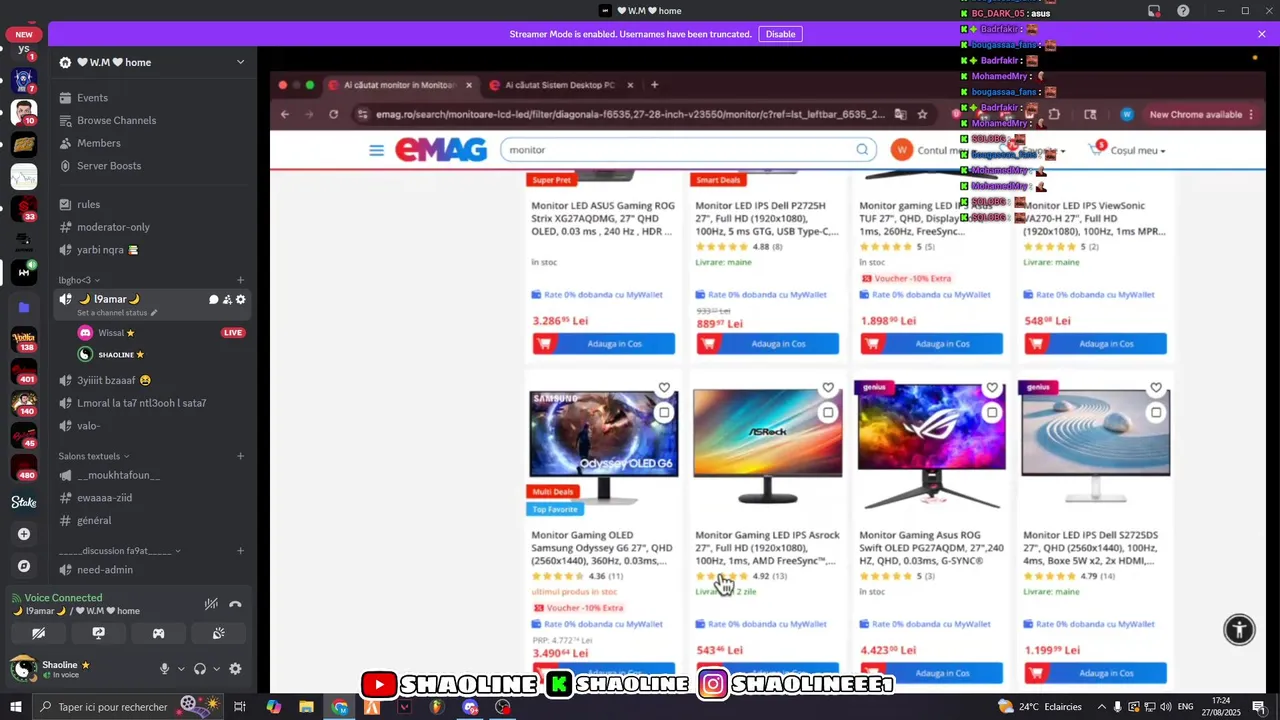Viewport: 1280px width, 720px height.
Task: Open the rules channel
Action: (x=152, y=204)
